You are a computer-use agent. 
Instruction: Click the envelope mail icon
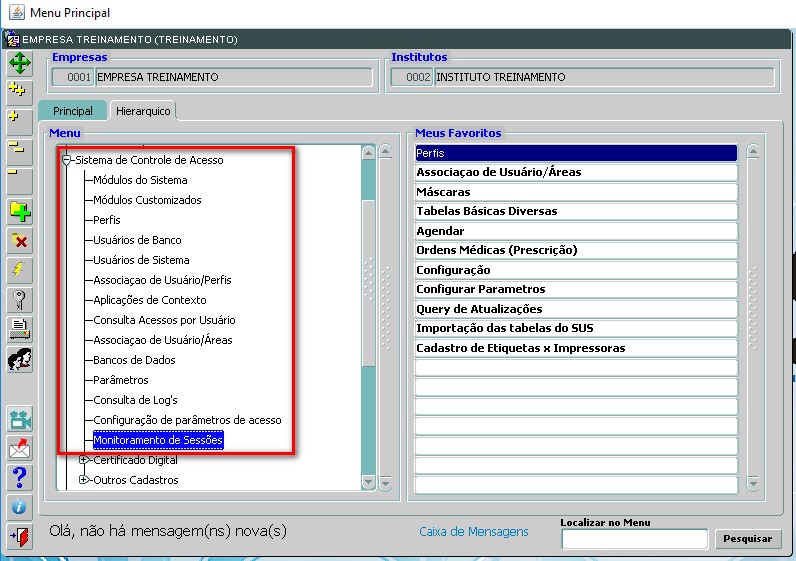pyautogui.click(x=19, y=449)
